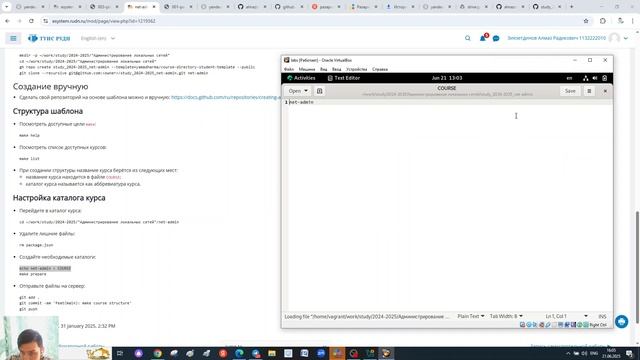Reload the page in the browser
Screen dimensions: 640x360
pyautogui.click(x=31, y=21)
